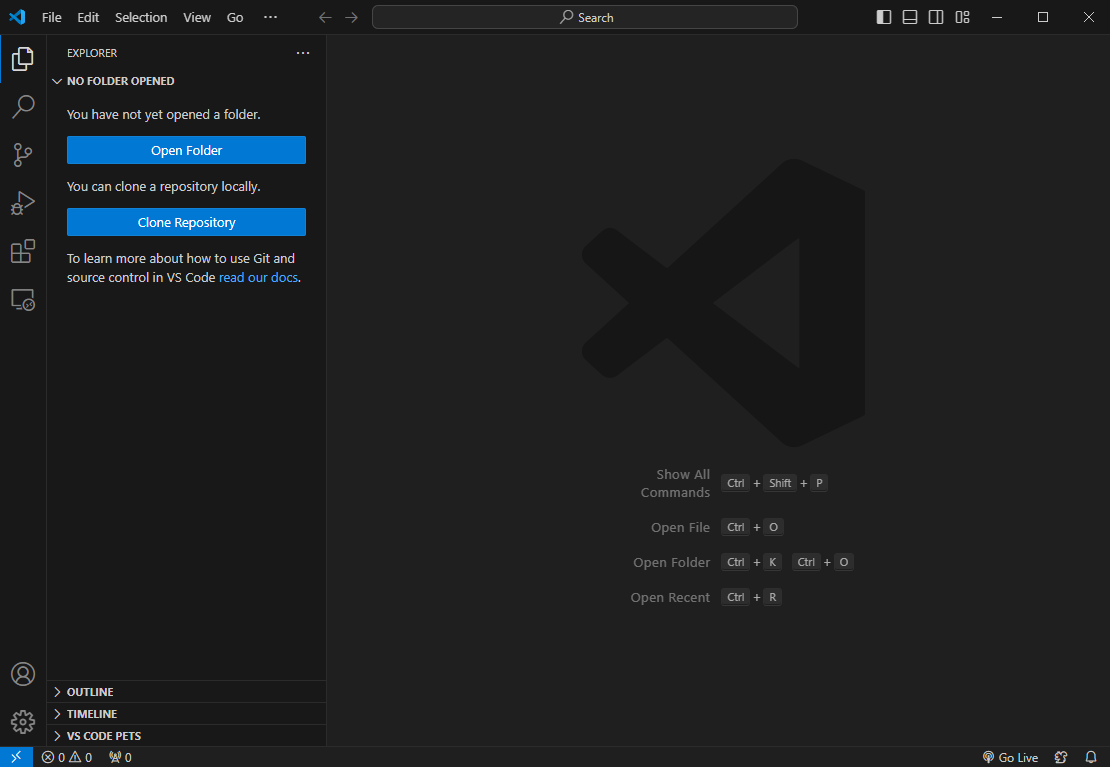Maximize the VS Code window
Viewport: 1110px width, 767px height.
pos(1043,17)
